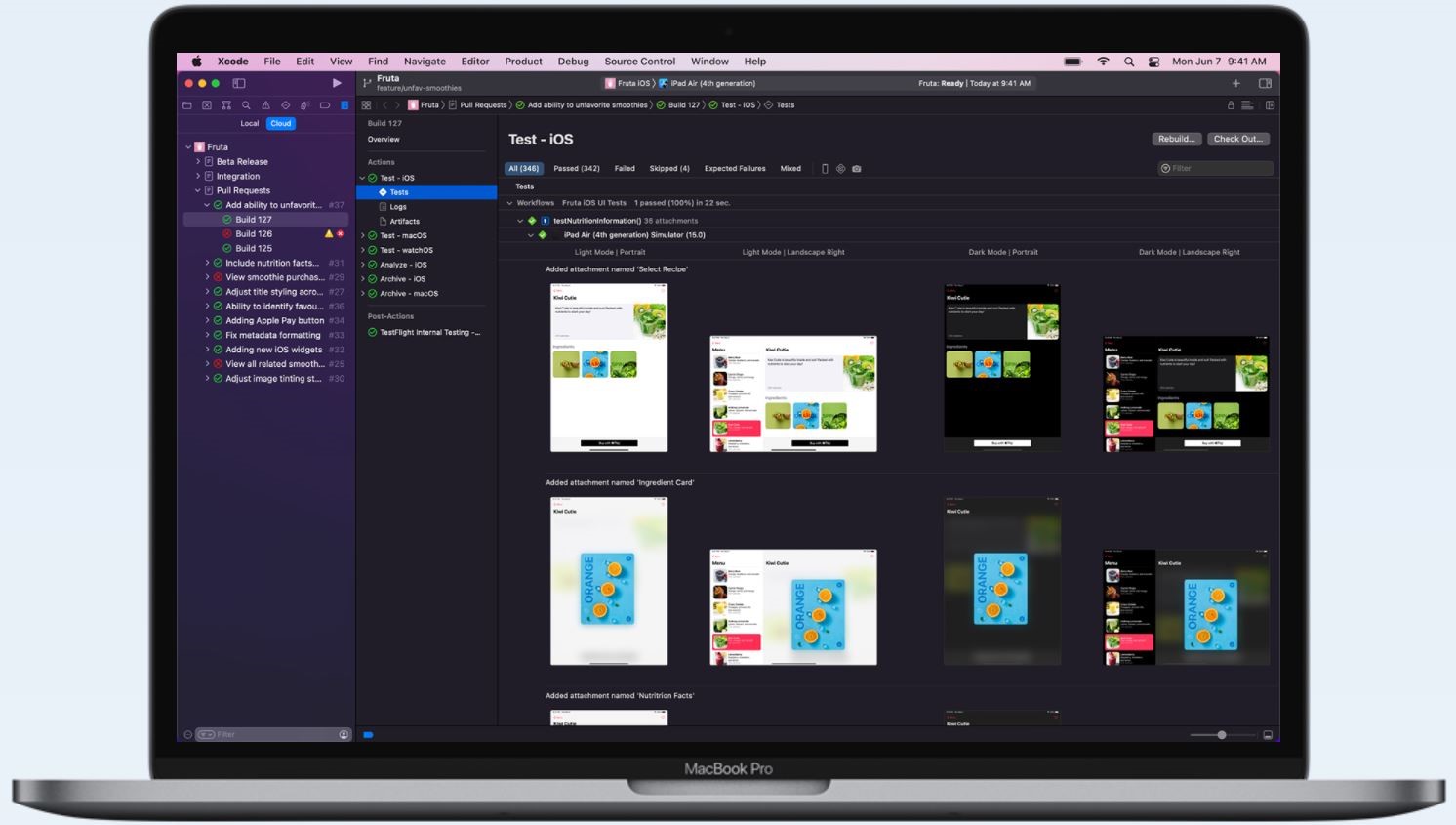Select the Failed filter tab
The height and width of the screenshot is (825, 1456).
(625, 169)
